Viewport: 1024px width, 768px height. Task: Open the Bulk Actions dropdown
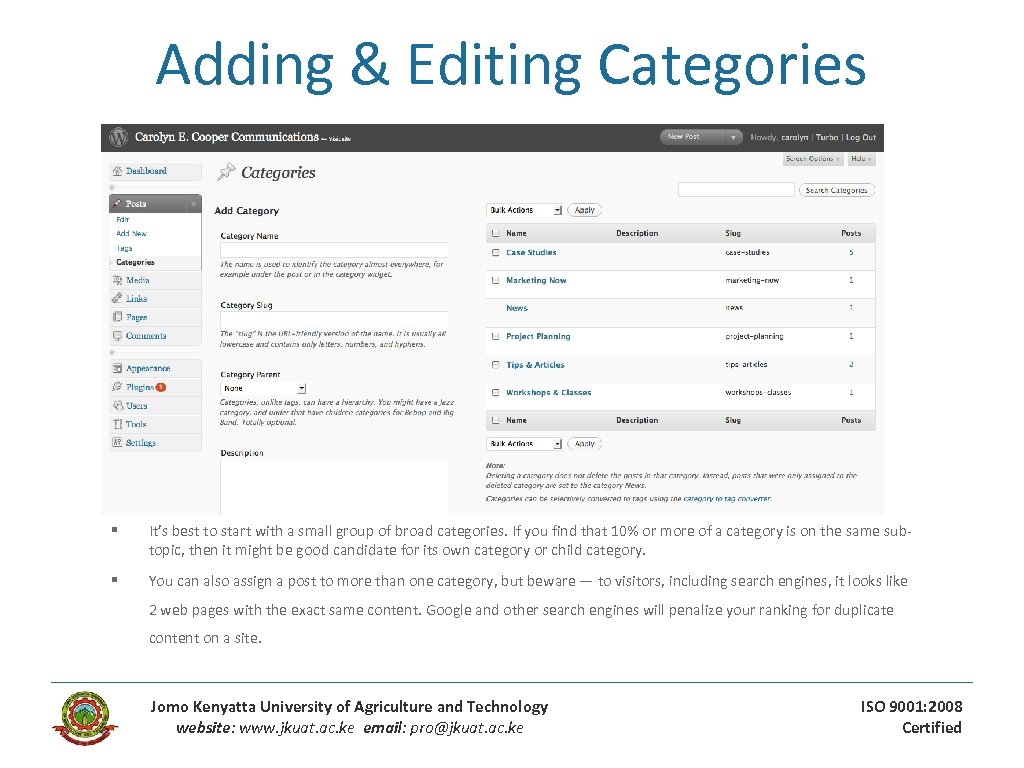(x=525, y=210)
